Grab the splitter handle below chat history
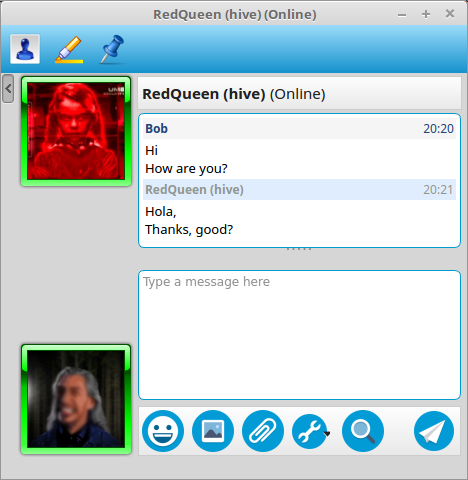468x480 pixels. click(299, 249)
